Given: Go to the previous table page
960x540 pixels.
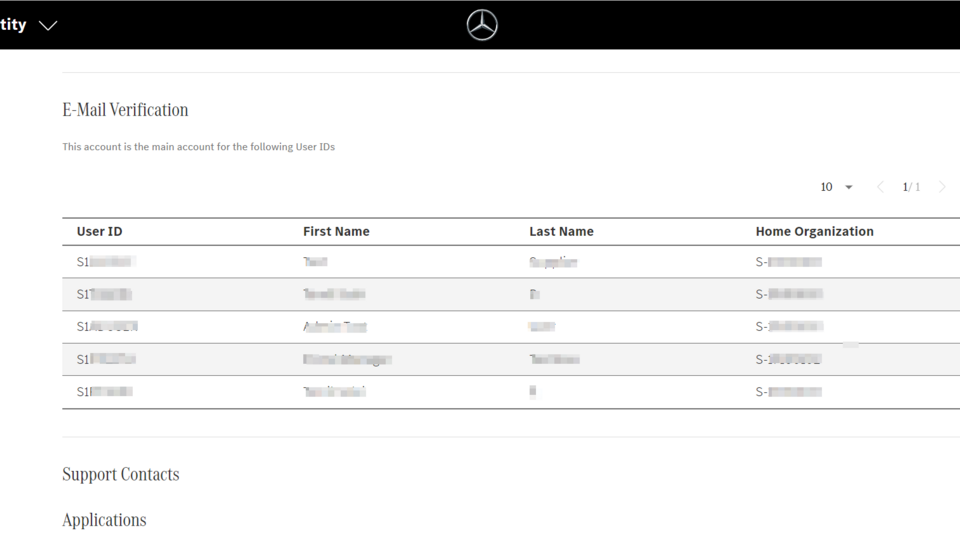Looking at the screenshot, I should tap(880, 187).
